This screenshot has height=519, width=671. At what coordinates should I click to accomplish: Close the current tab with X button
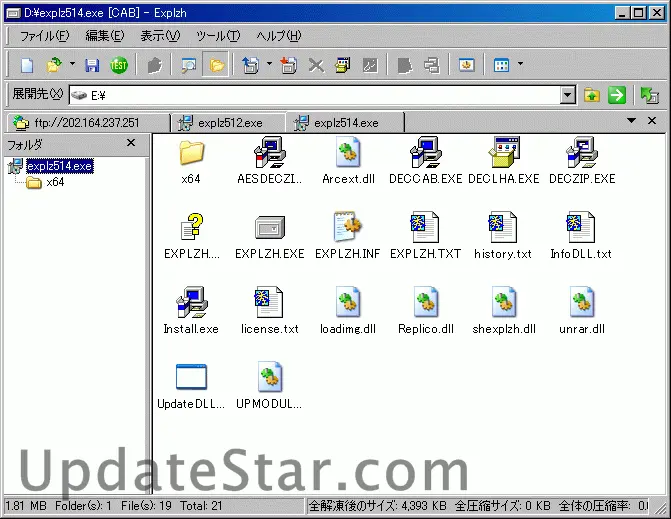[x=652, y=121]
